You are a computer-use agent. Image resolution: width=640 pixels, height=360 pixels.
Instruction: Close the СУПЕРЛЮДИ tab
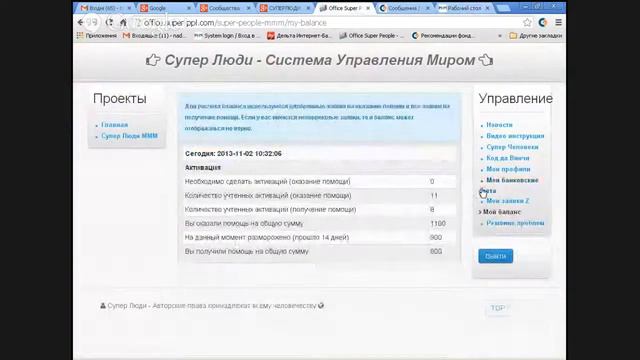click(309, 8)
